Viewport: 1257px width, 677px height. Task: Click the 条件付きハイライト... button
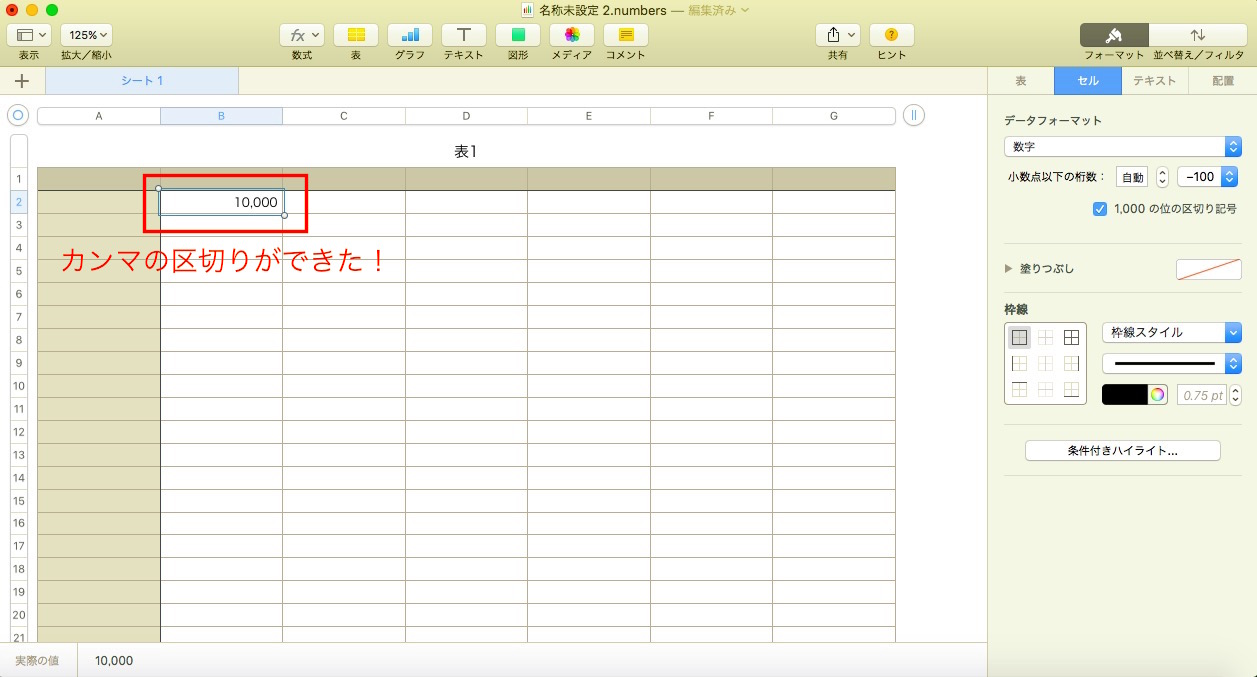tap(1122, 451)
